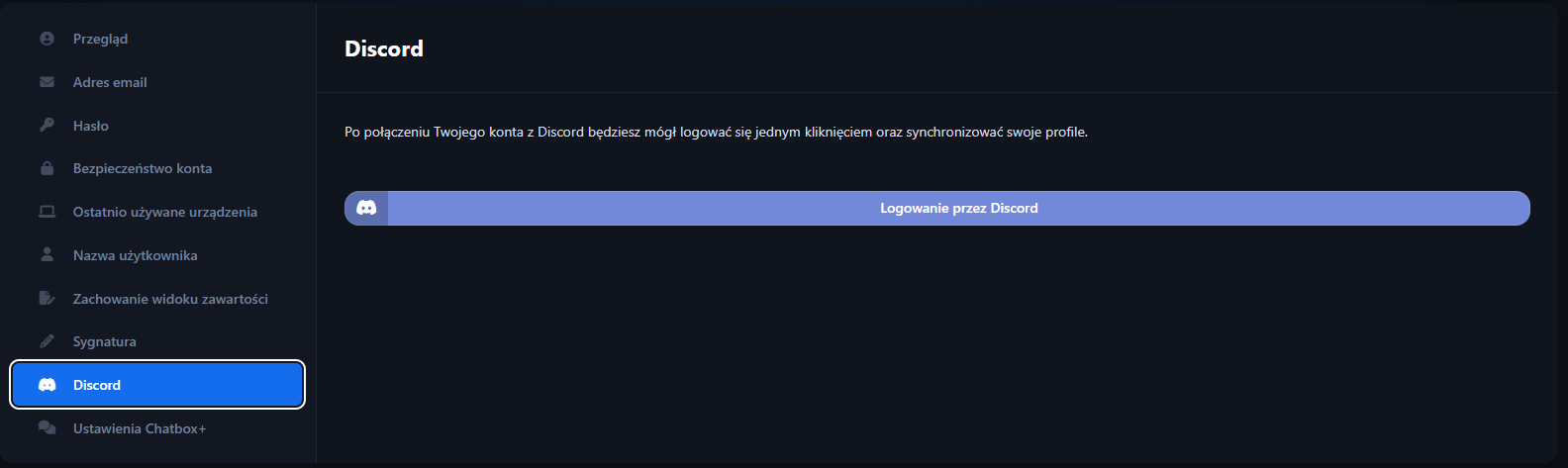Click the document-edit icon for Zachowanie widoku zawartości

click(47, 299)
